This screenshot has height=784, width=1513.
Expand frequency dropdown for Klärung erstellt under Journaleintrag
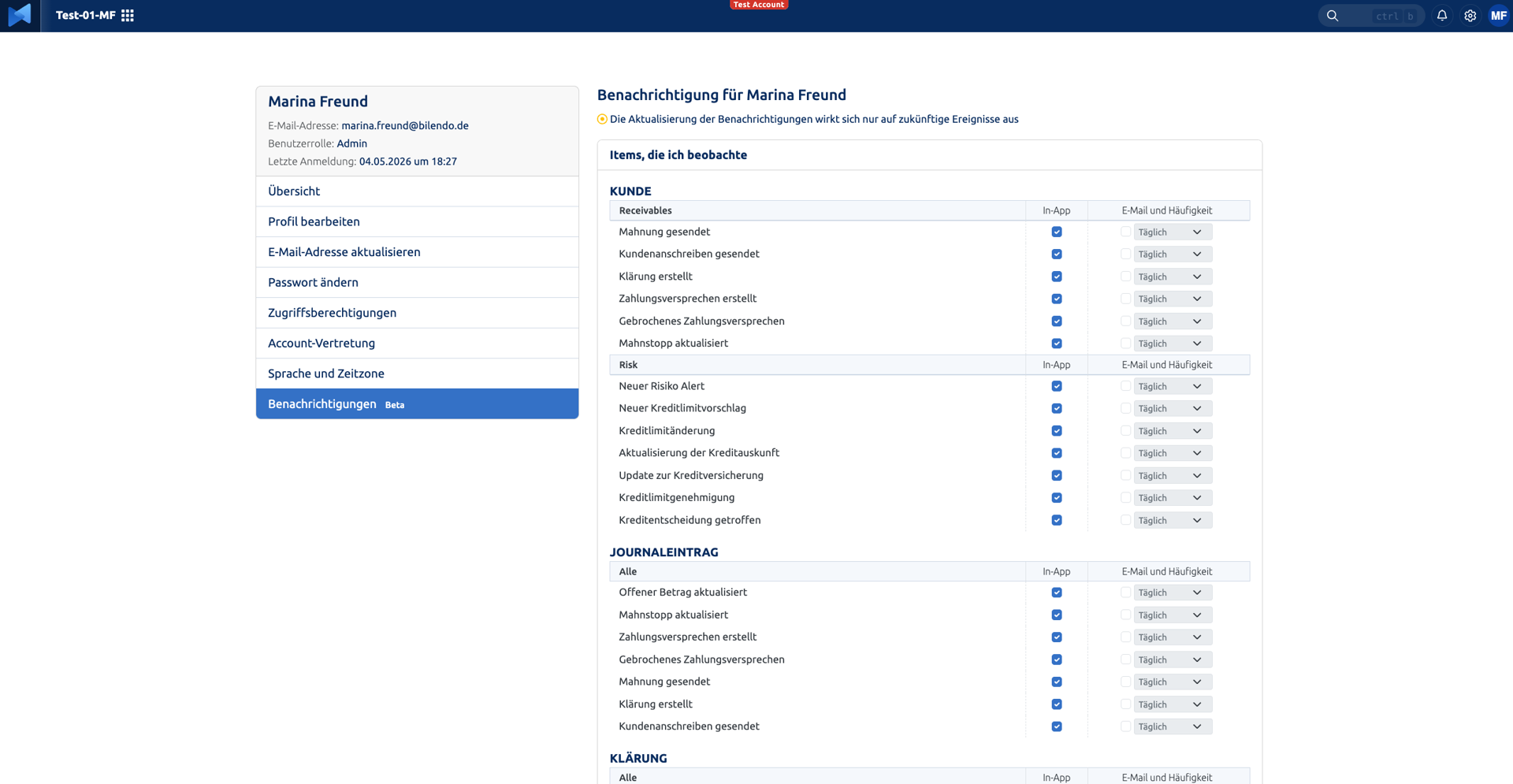point(1173,704)
